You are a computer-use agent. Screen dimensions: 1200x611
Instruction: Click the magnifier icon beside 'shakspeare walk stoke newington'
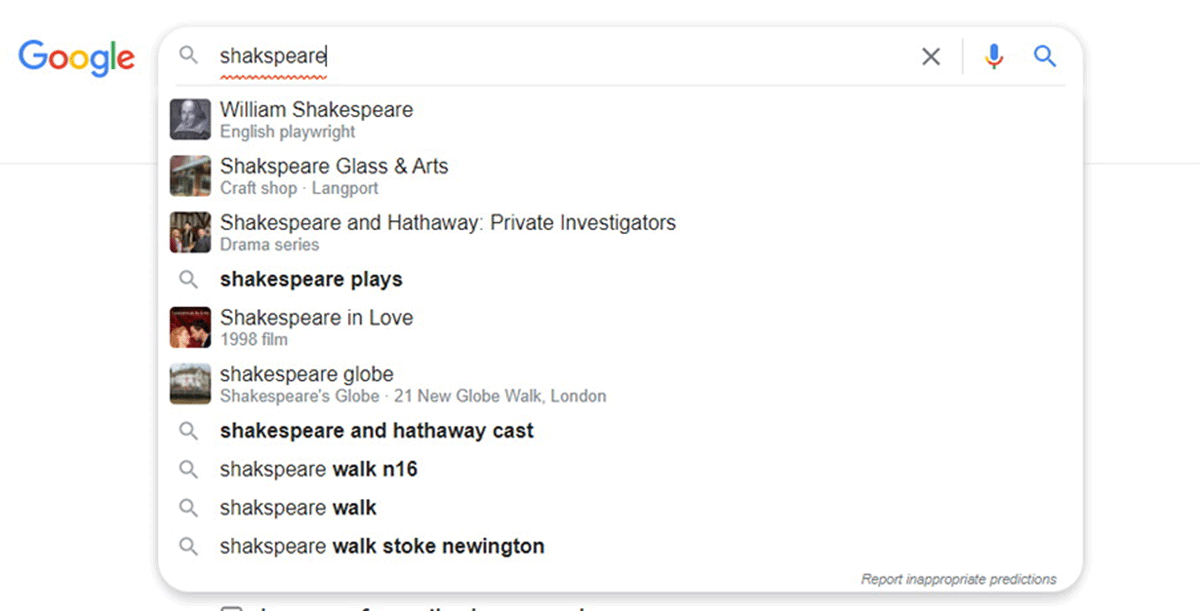(x=188, y=546)
